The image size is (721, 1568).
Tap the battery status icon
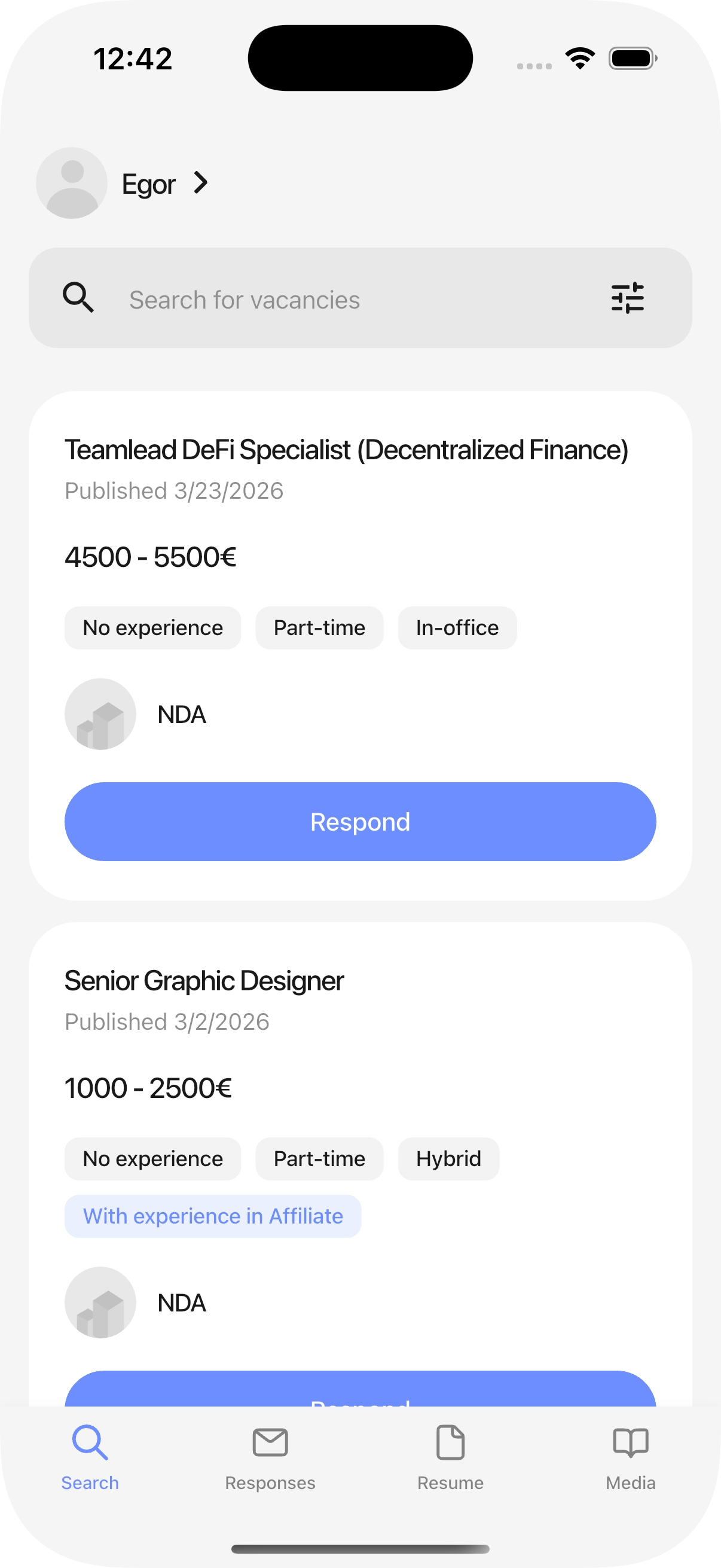tap(632, 59)
